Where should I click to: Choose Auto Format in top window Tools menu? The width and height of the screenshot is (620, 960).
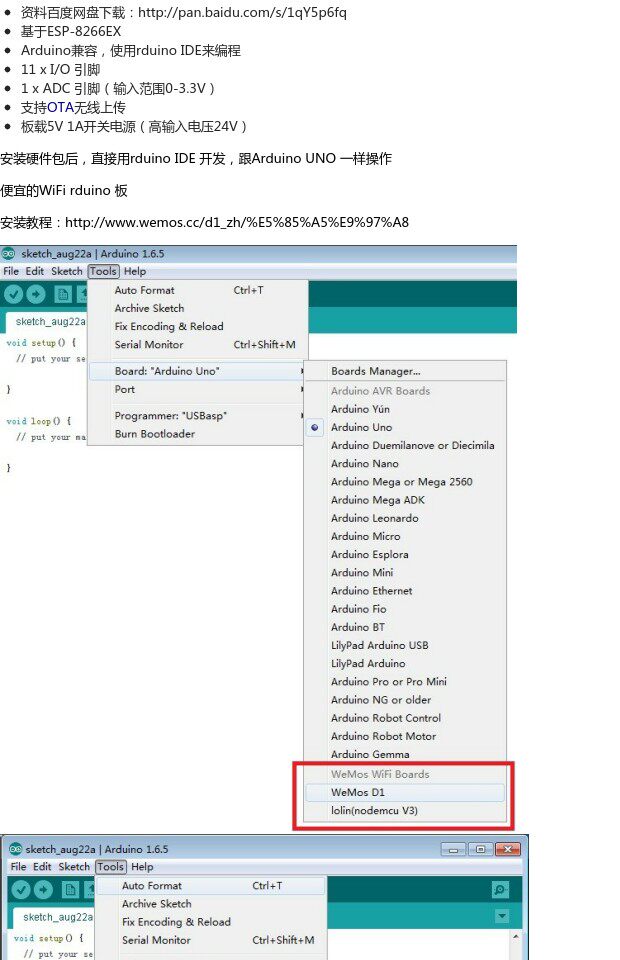point(197,290)
